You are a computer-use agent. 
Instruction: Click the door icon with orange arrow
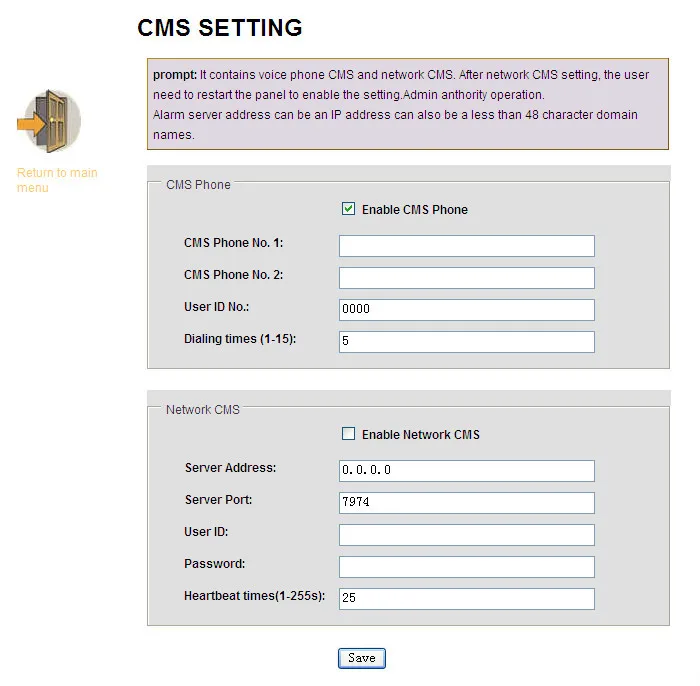coord(49,121)
